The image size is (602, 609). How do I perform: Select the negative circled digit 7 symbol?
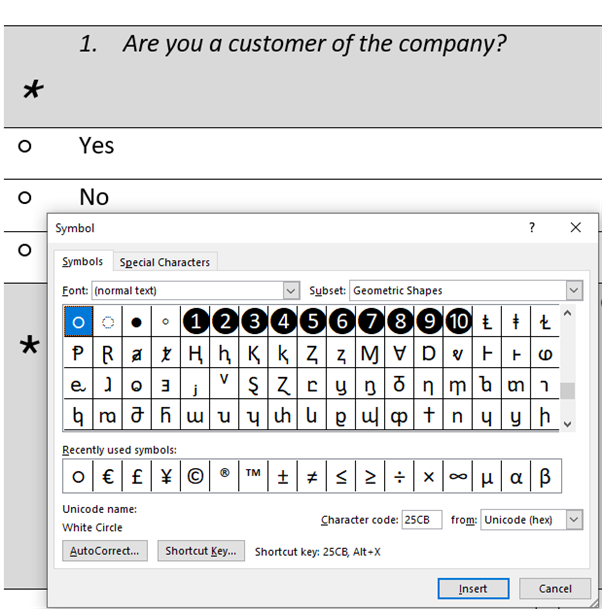371,322
